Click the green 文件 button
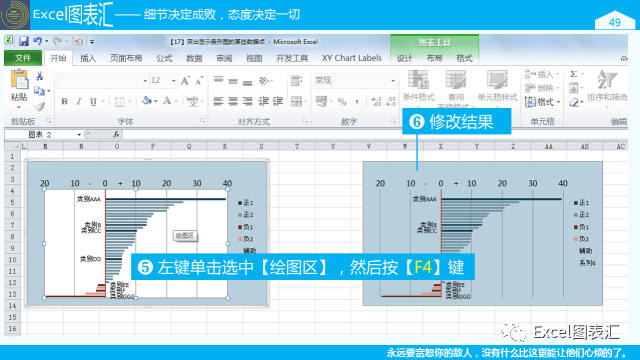640x360 pixels. click(x=23, y=58)
